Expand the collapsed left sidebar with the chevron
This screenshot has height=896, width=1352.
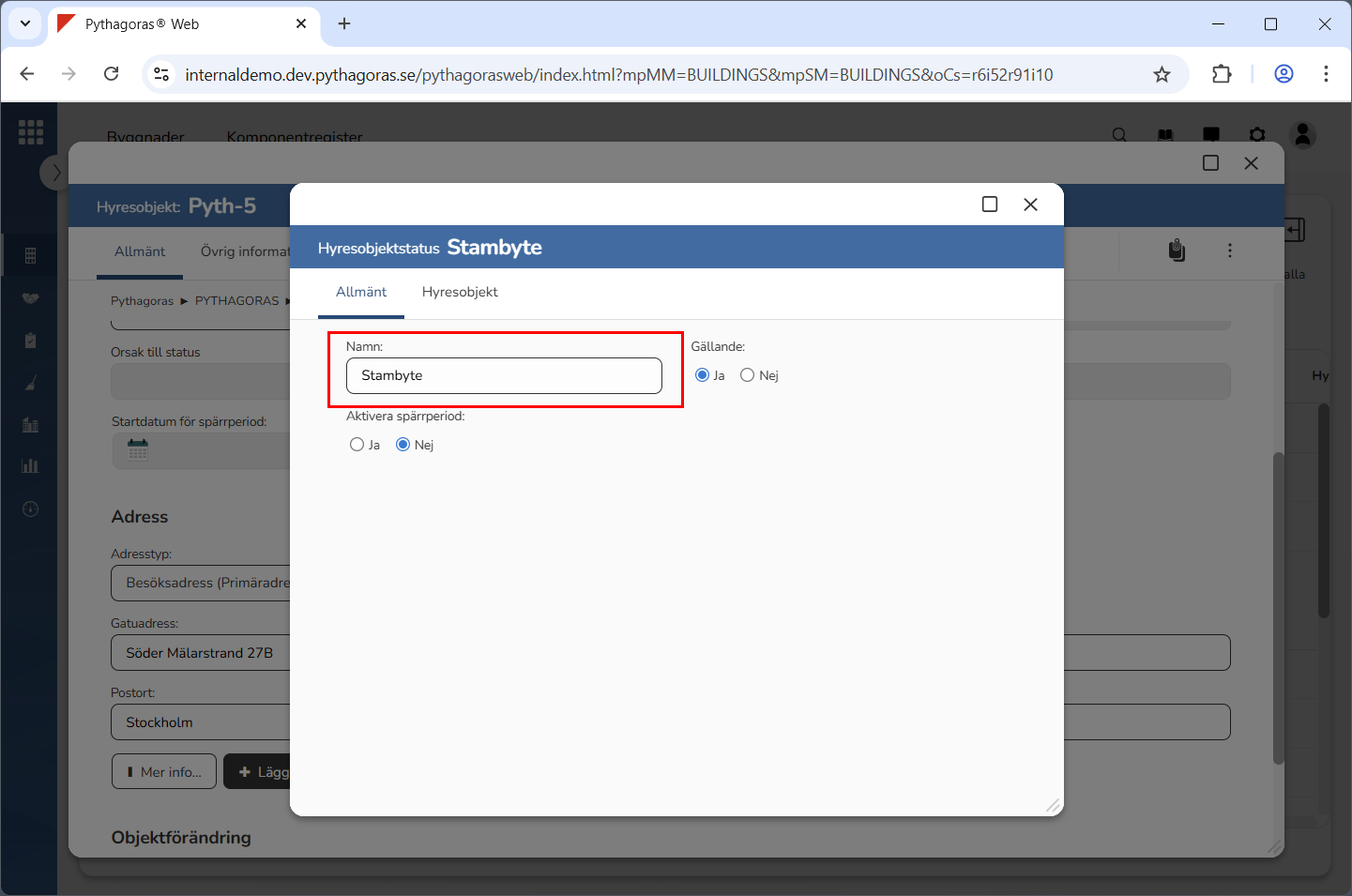(55, 173)
